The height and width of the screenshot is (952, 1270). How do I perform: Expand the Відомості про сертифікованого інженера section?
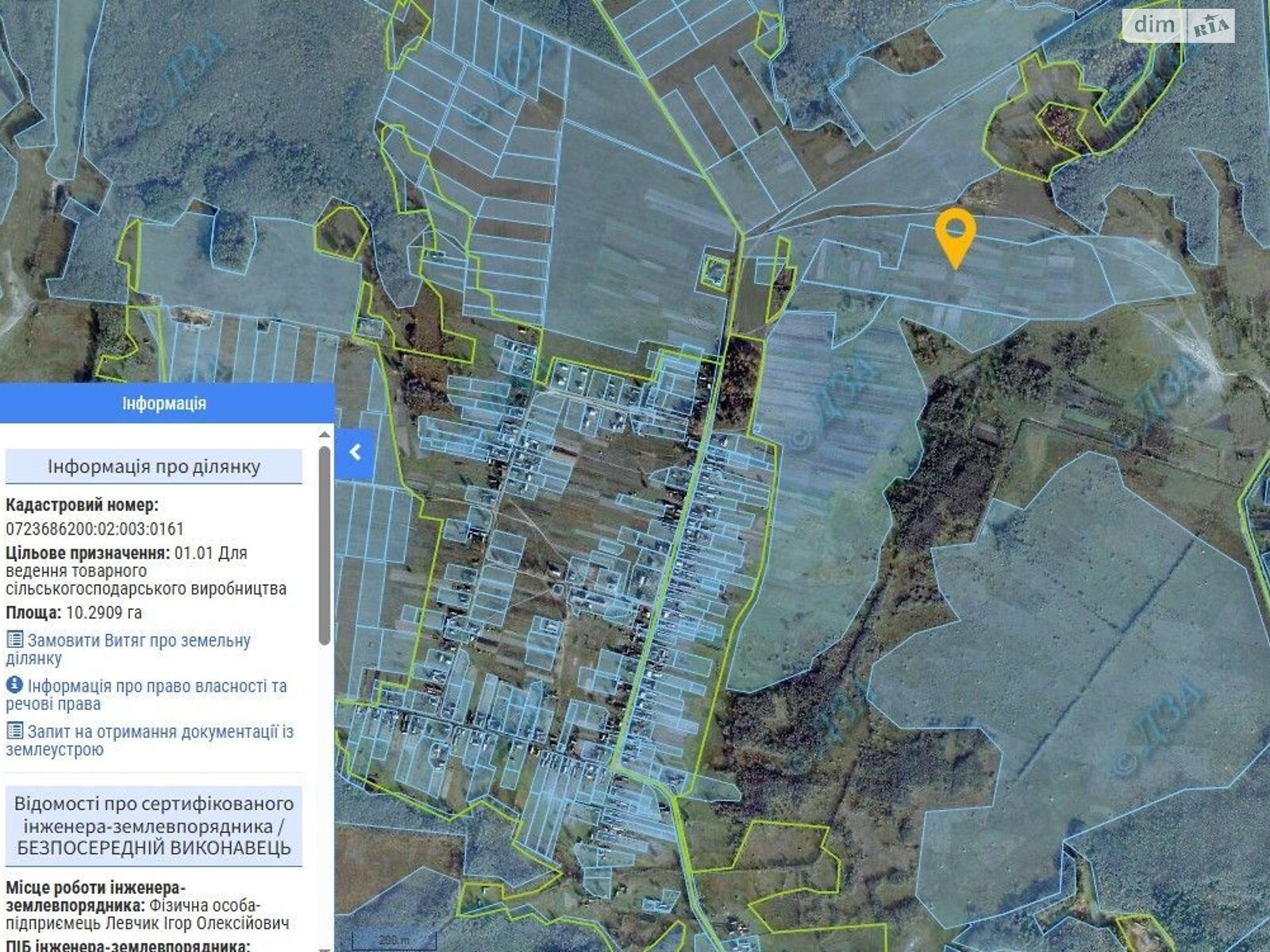[x=154, y=825]
